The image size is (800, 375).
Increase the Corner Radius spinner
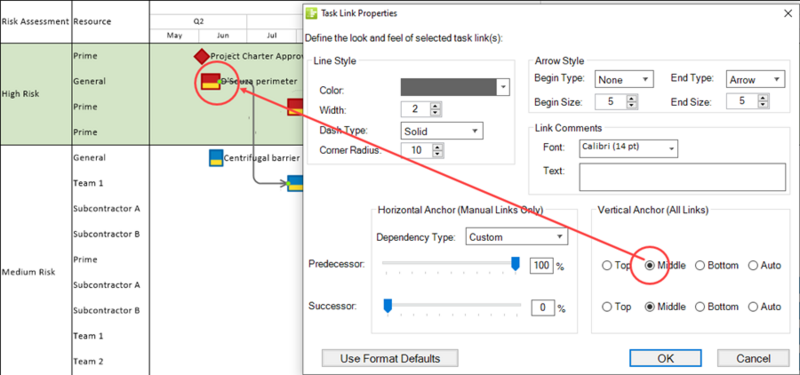tap(438, 147)
